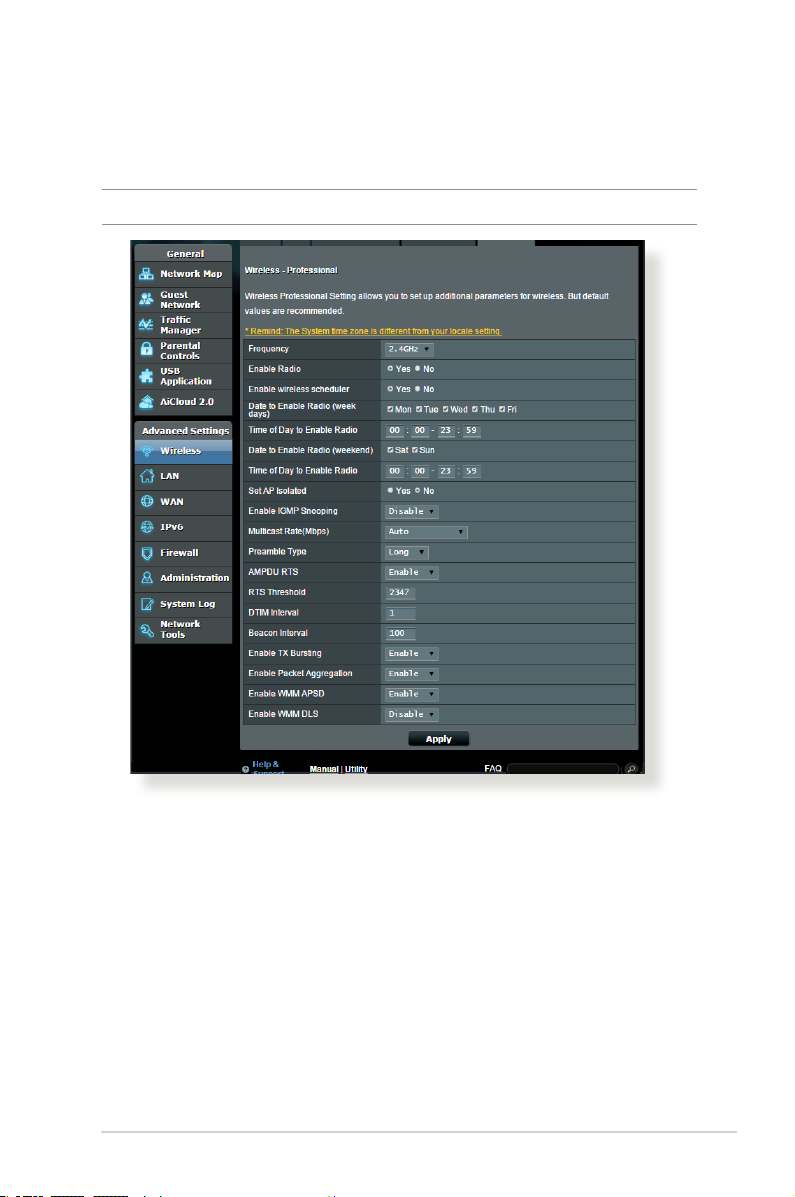Open the Network Map icon
Viewport: 795px width, 1197px height.
pos(147,274)
